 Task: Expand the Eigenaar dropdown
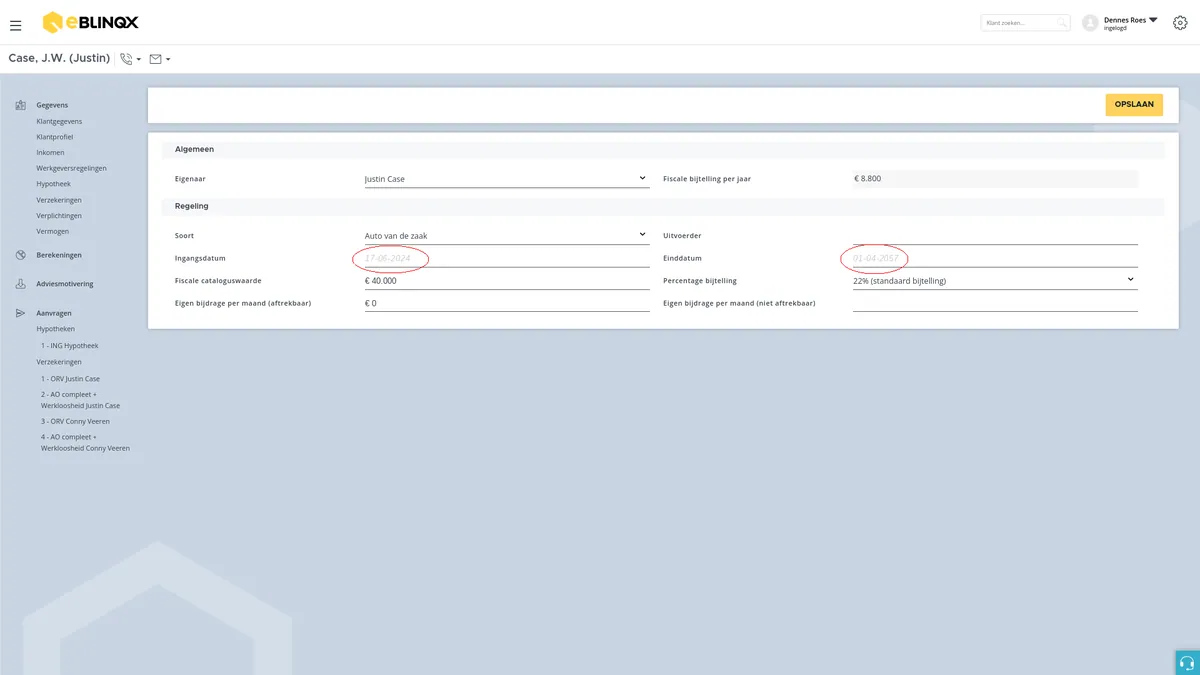(507, 179)
